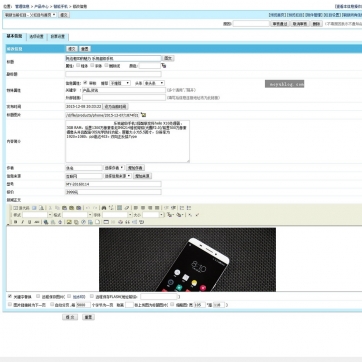362x362 pixels.
Task: Insert hyperlink via globe link icon
Action: coord(46,222)
